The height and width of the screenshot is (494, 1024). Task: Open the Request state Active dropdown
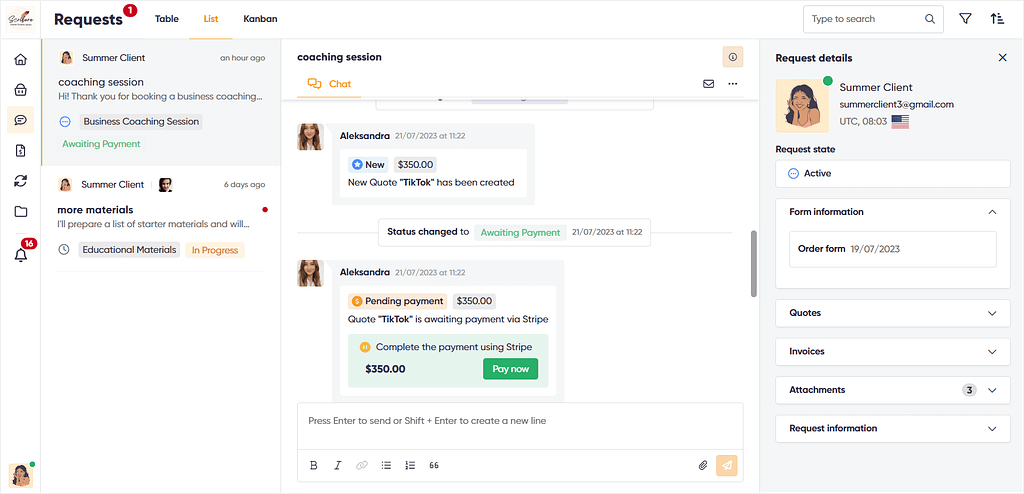[x=893, y=174]
